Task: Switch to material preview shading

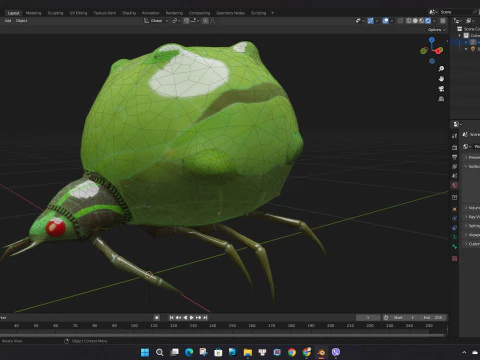Action: [x=422, y=21]
